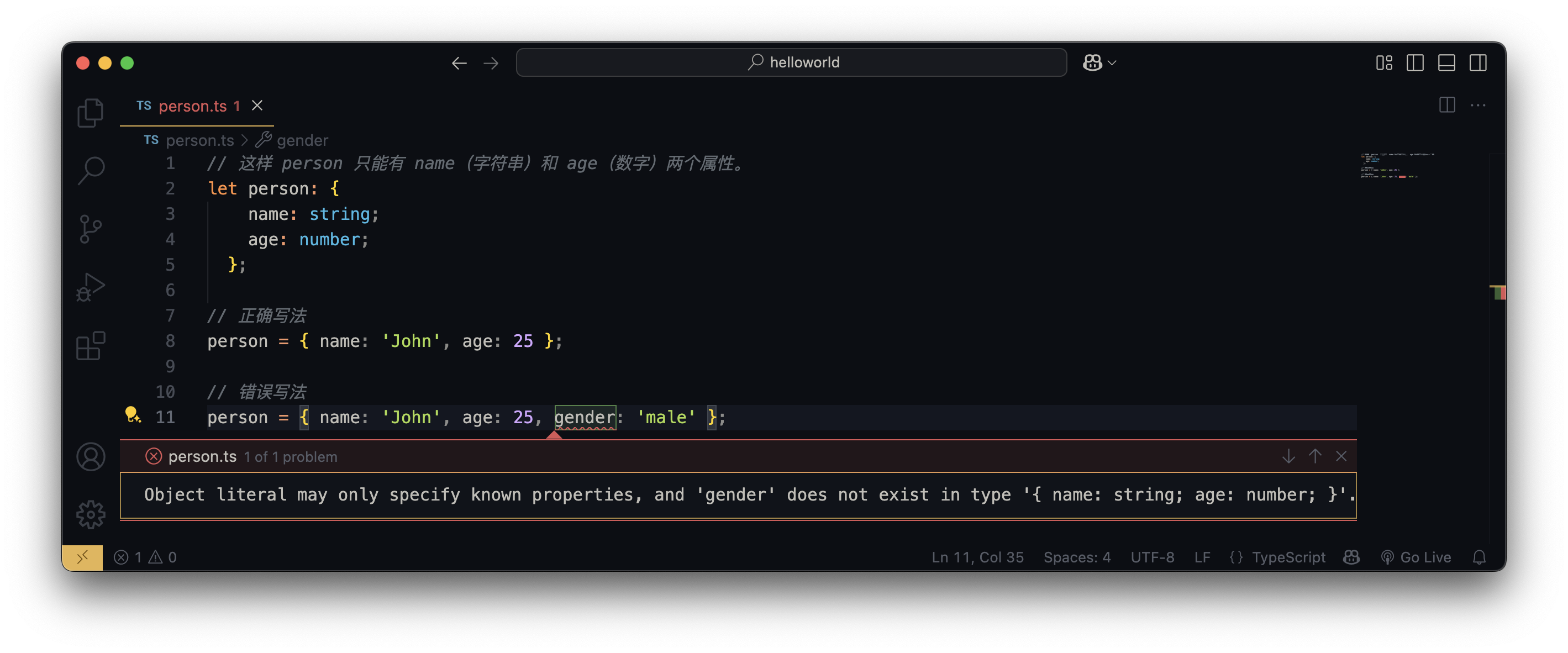Open the Explorer view in activity bar

point(91,113)
